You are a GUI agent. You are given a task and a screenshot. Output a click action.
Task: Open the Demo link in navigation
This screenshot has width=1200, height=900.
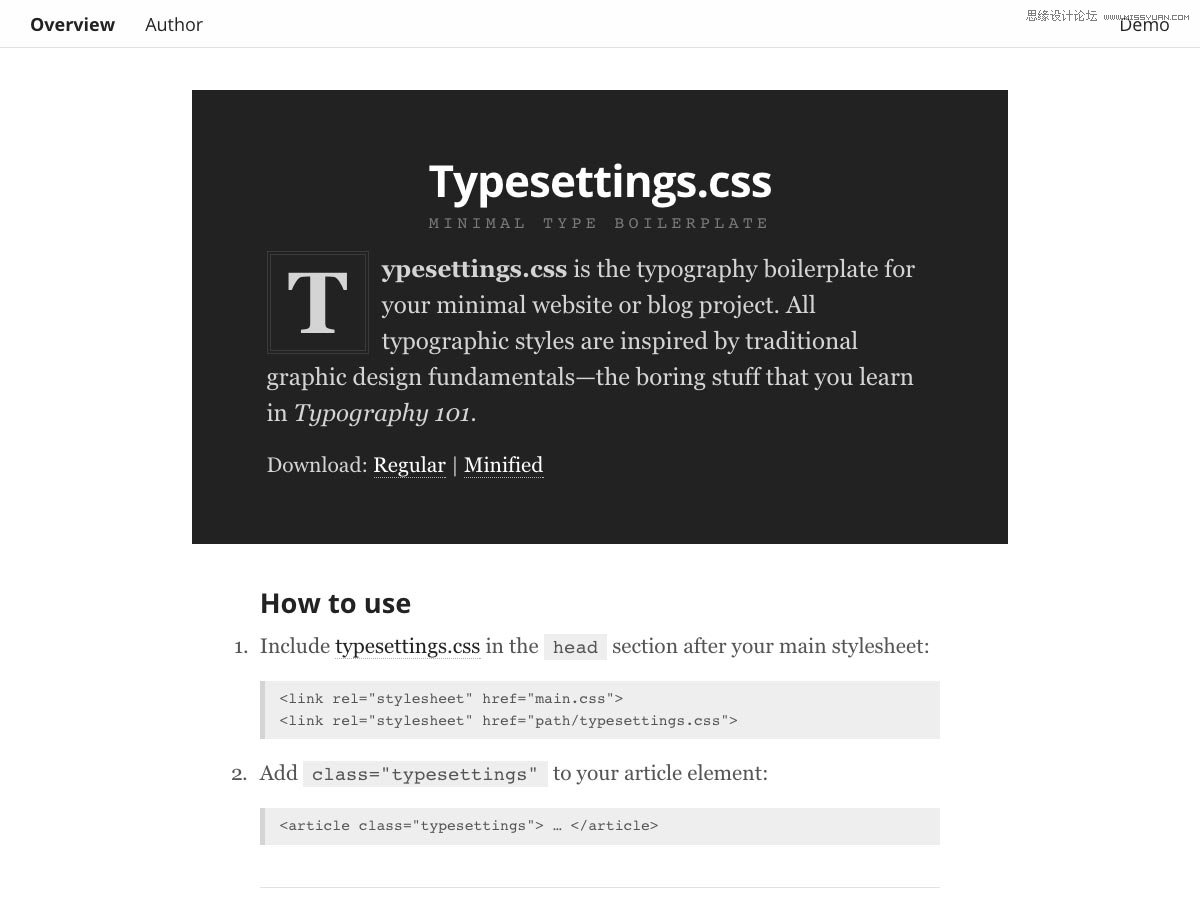[x=1144, y=25]
